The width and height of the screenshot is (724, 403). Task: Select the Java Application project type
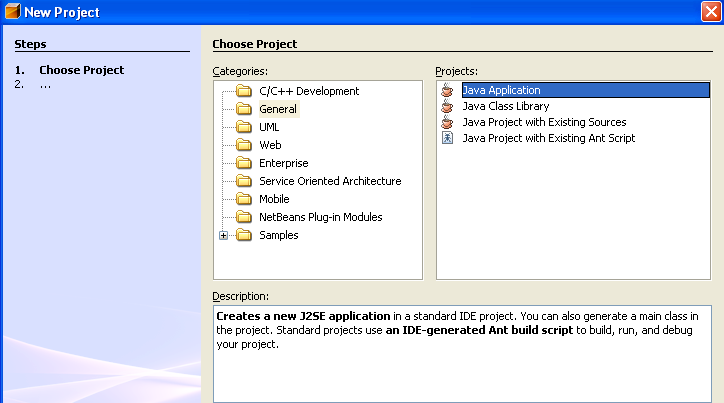coord(585,90)
